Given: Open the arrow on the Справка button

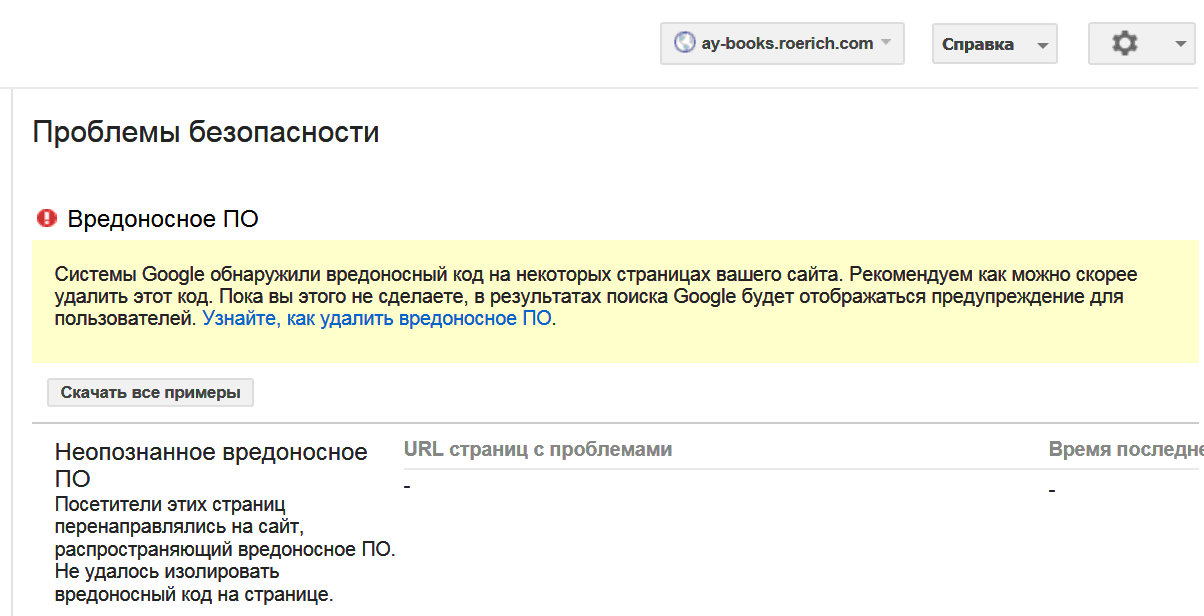Looking at the screenshot, I should (1042, 45).
